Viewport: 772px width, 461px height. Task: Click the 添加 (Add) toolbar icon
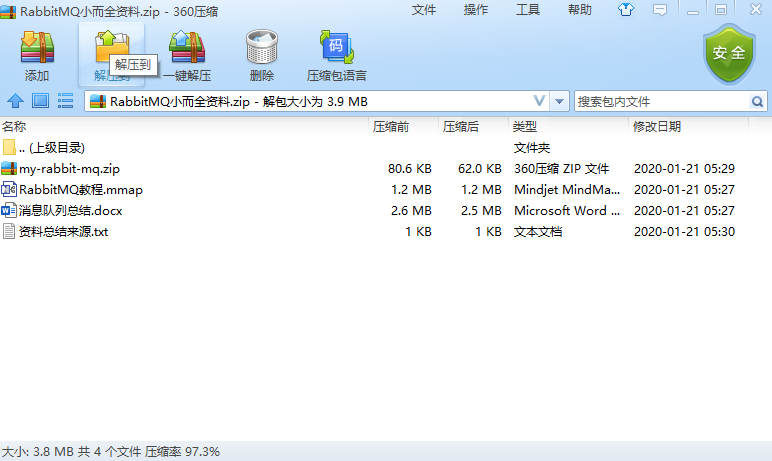click(37, 47)
